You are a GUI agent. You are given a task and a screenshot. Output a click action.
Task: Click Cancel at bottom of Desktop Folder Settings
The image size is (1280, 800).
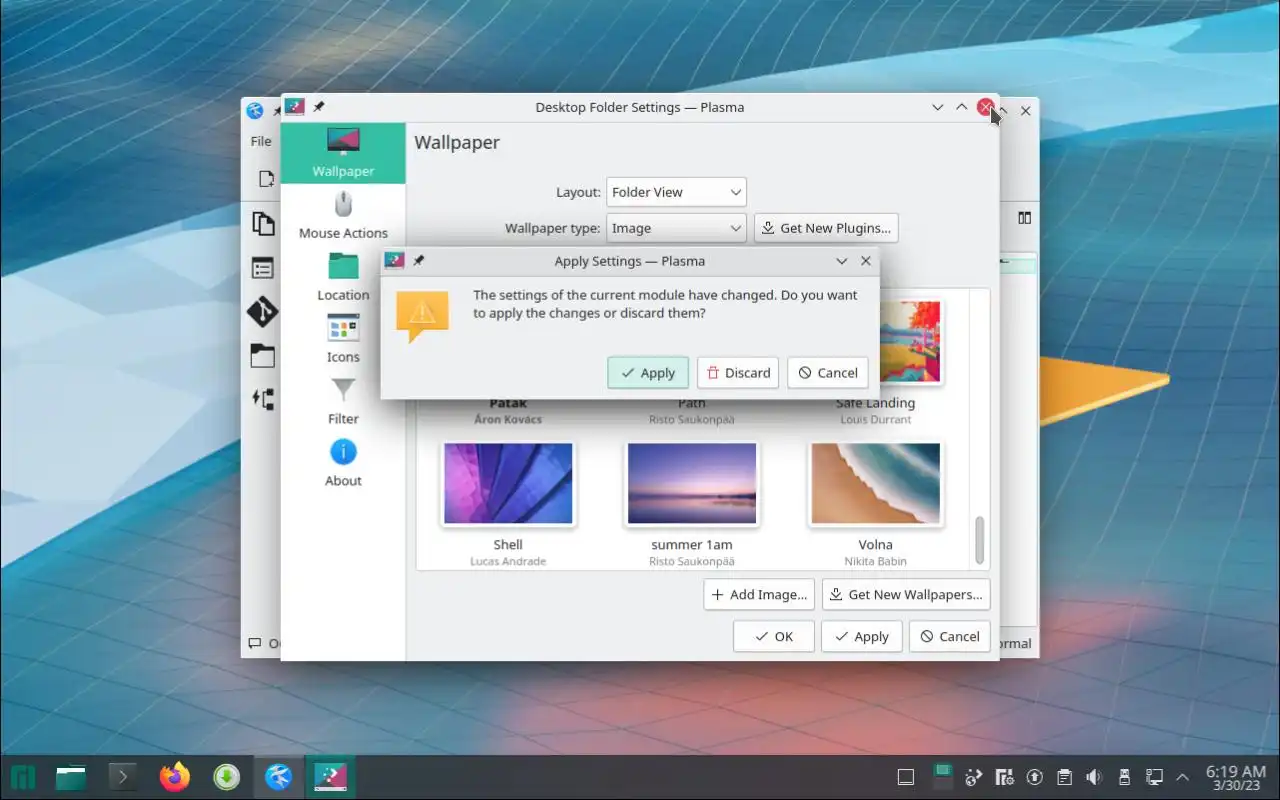pos(950,637)
